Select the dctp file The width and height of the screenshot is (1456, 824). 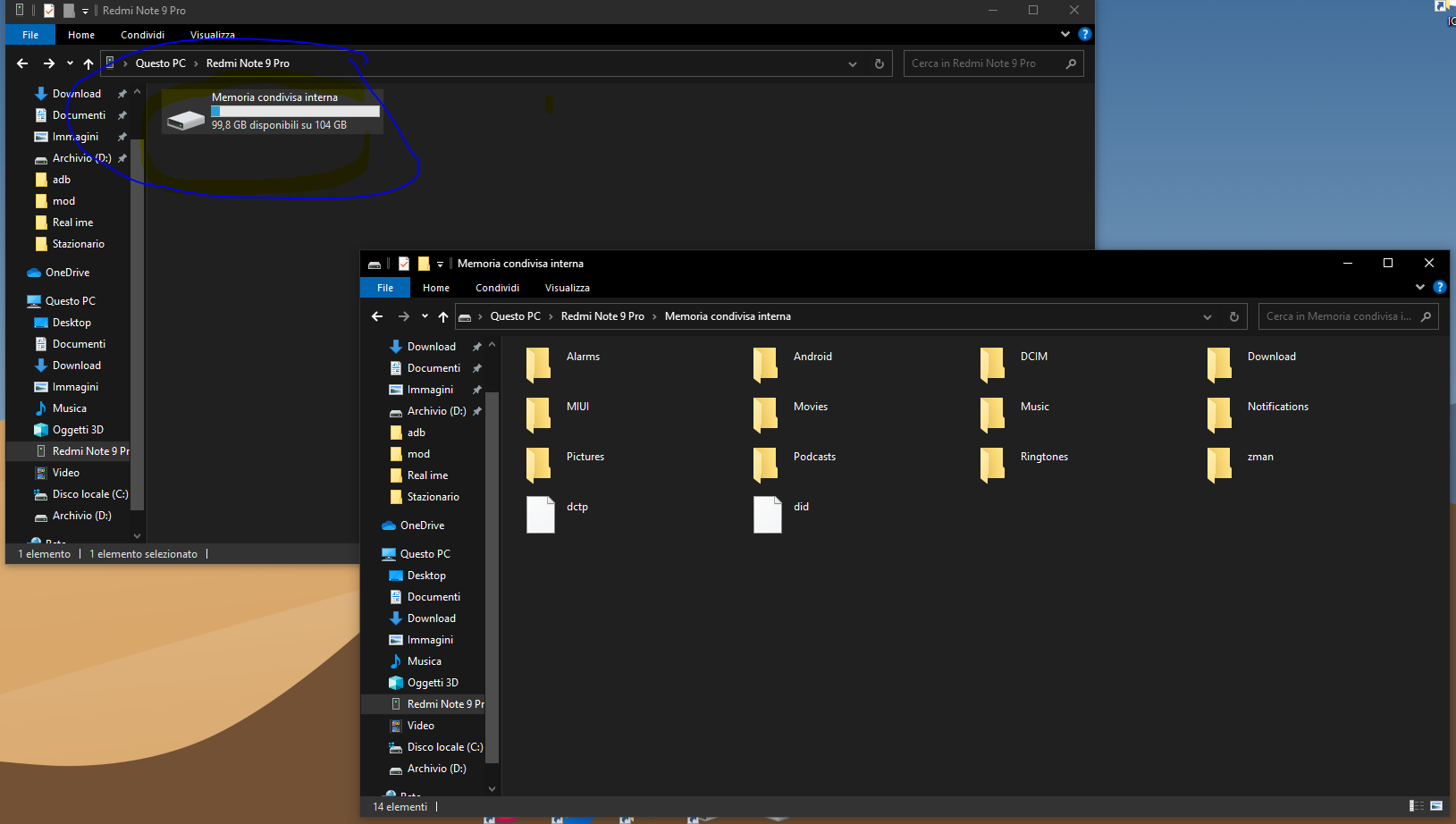[x=558, y=514]
